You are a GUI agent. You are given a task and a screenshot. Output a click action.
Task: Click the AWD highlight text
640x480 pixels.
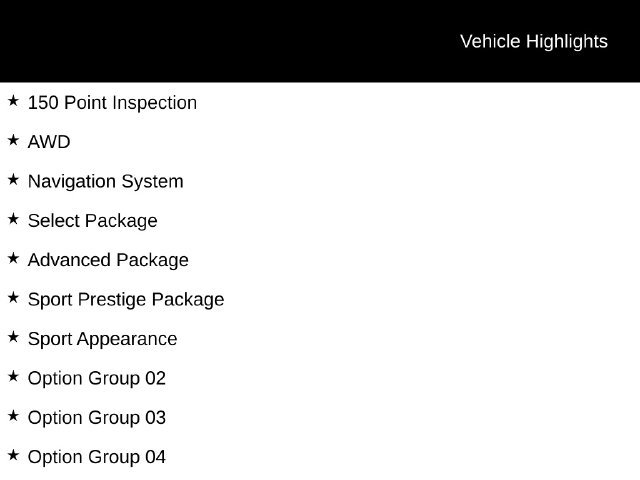(x=49, y=142)
